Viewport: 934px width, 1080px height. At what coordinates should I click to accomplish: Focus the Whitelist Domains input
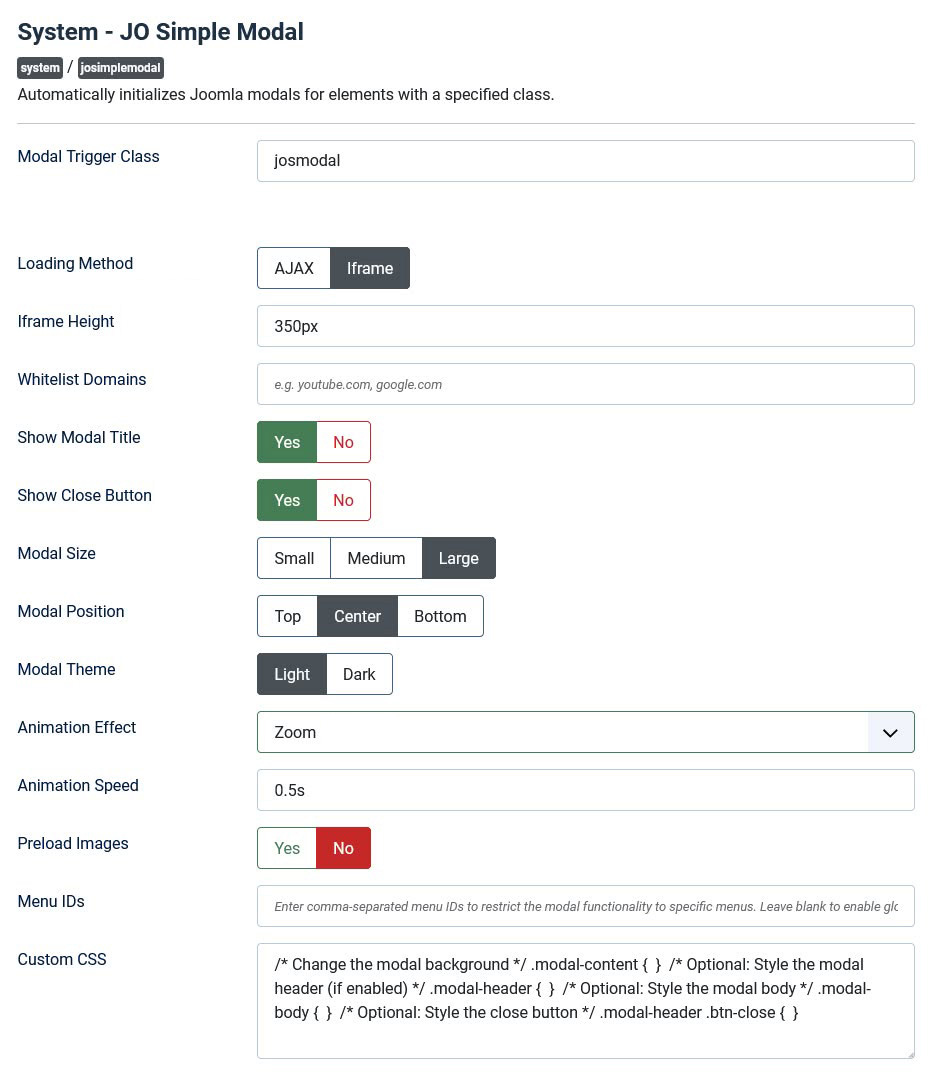[x=585, y=384]
